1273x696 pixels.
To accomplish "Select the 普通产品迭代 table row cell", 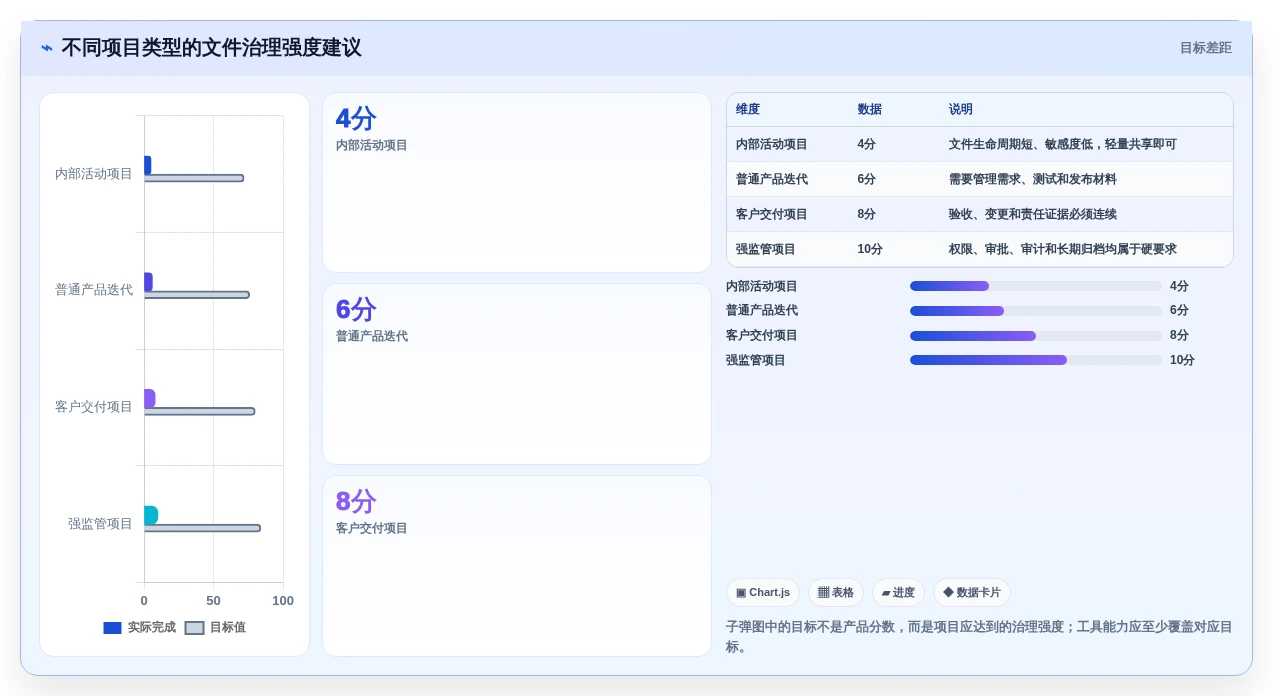I will 771,179.
